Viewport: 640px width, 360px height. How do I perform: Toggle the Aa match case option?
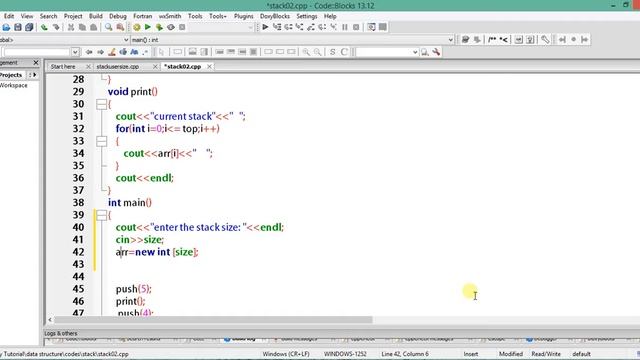134,52
